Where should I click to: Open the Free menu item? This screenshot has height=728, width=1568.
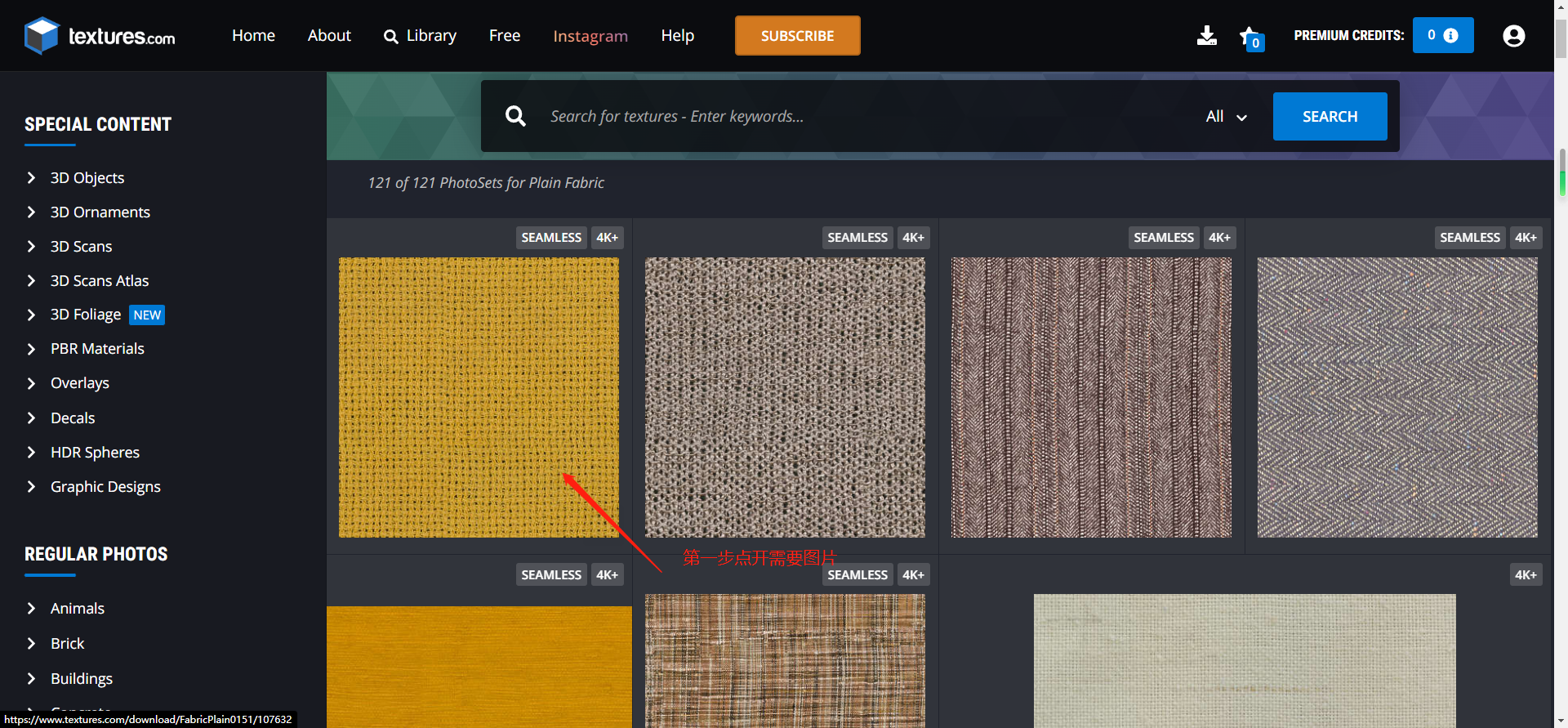pos(504,35)
